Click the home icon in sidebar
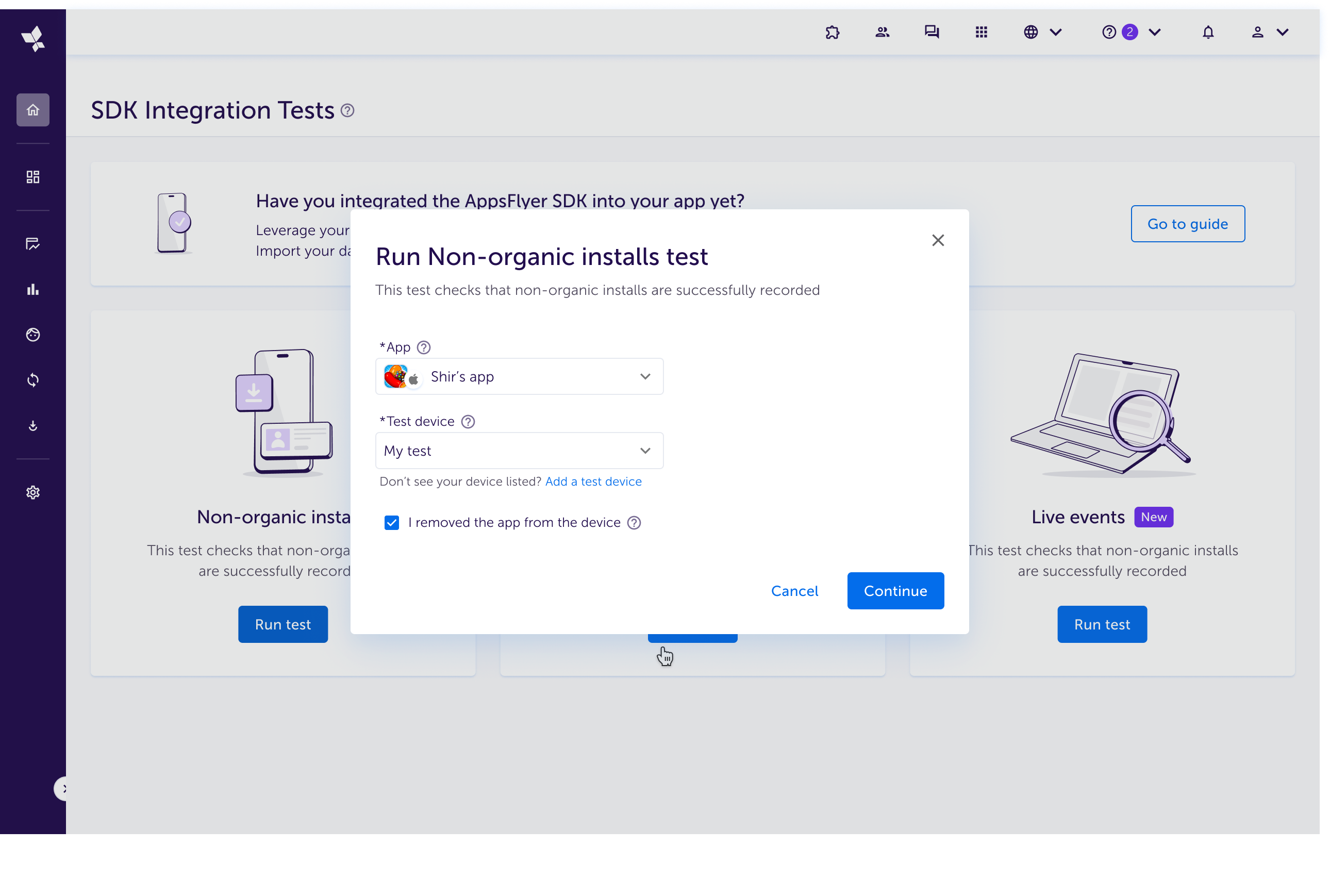Screen dimensions: 1330x896 pyautogui.click(x=32, y=110)
